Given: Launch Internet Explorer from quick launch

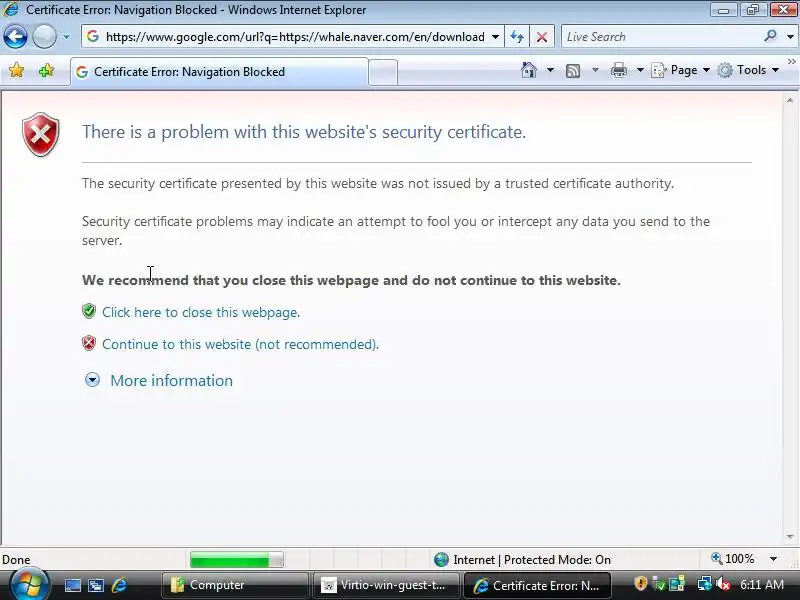Looking at the screenshot, I should (x=119, y=585).
